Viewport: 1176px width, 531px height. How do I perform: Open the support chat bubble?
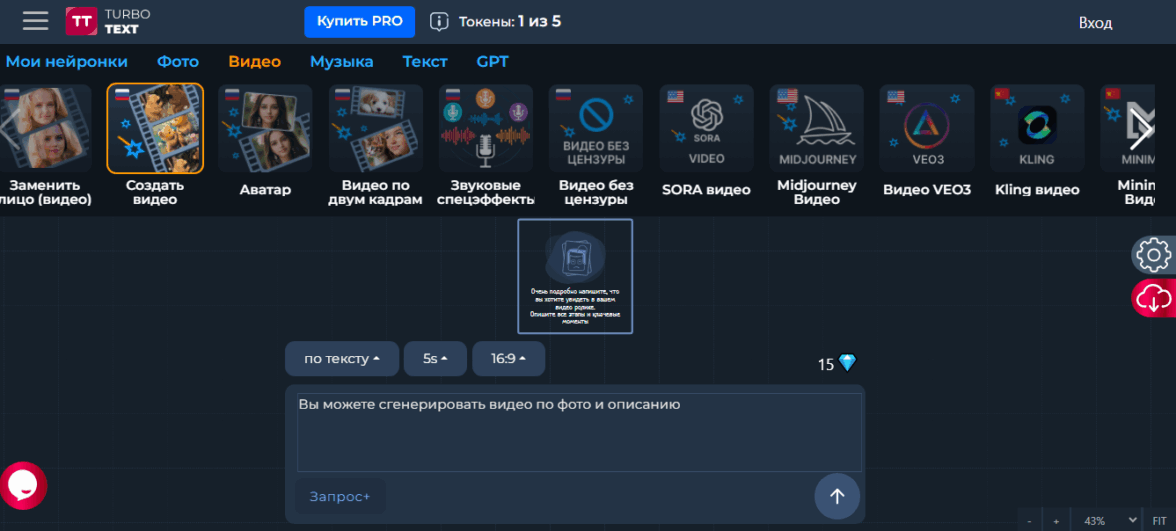click(x=22, y=486)
